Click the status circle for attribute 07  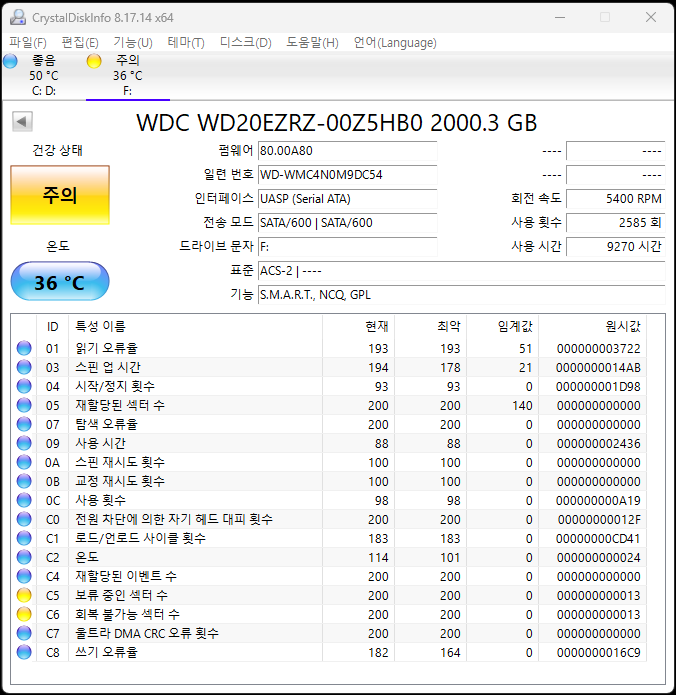24,424
